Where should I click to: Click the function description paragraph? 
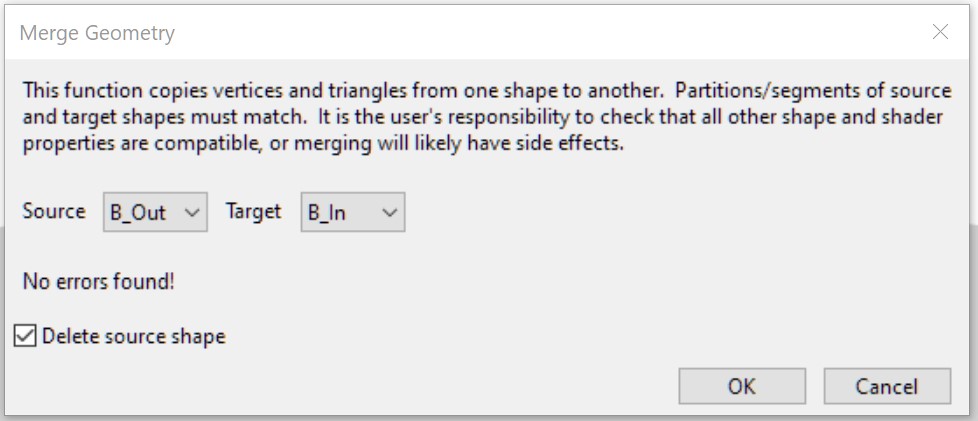tap(487, 115)
